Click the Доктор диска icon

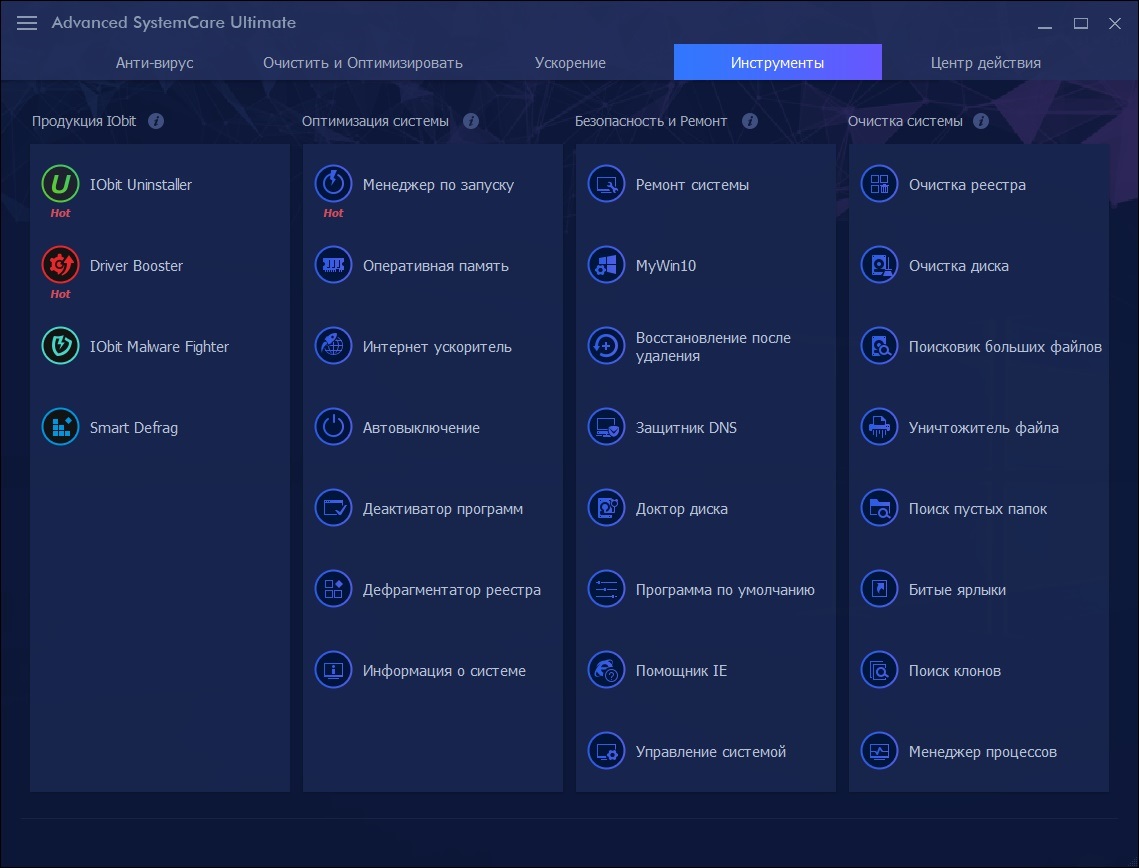(606, 508)
